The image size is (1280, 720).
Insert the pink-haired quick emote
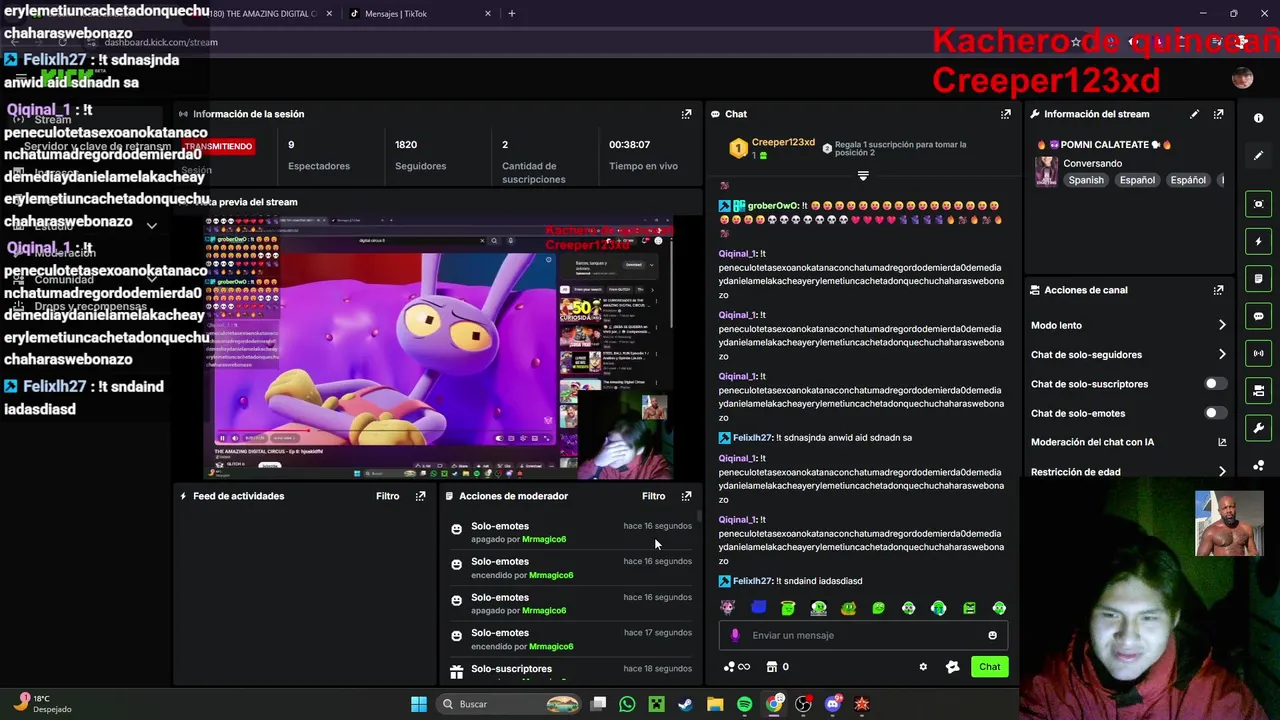tap(727, 608)
